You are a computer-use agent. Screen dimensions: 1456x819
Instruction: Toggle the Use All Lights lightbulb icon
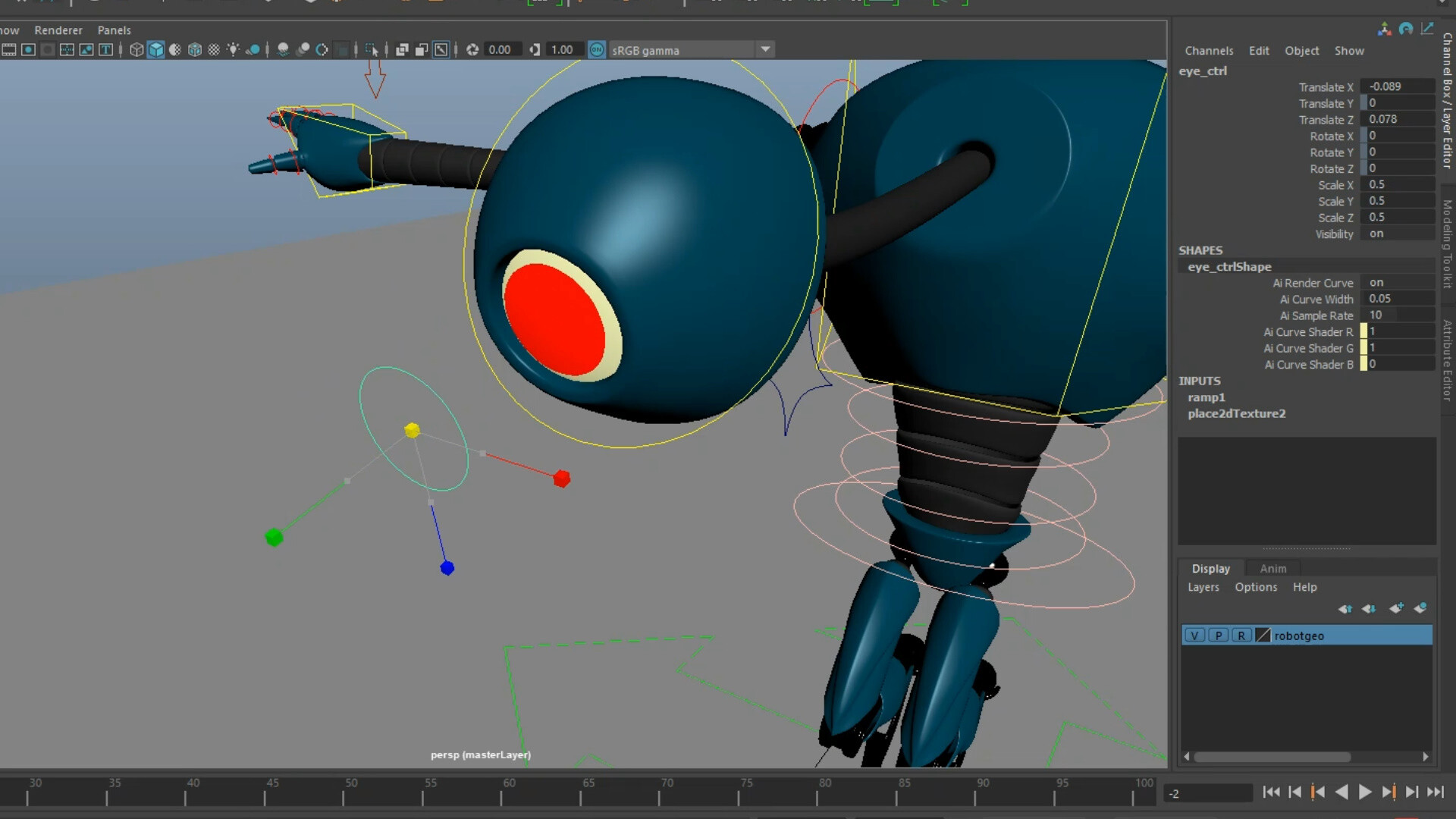[234, 49]
